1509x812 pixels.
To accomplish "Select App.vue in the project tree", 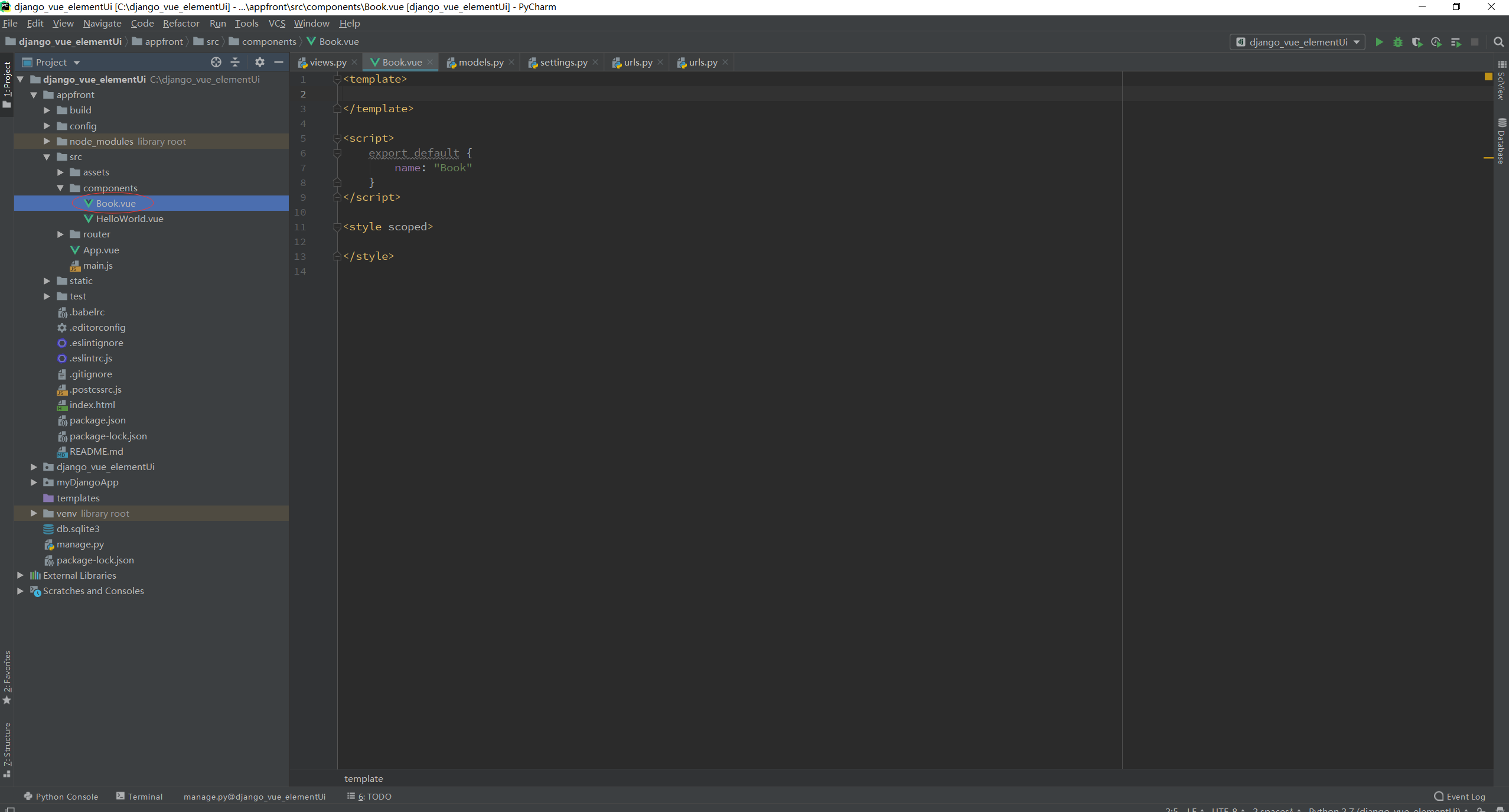I will tap(101, 250).
